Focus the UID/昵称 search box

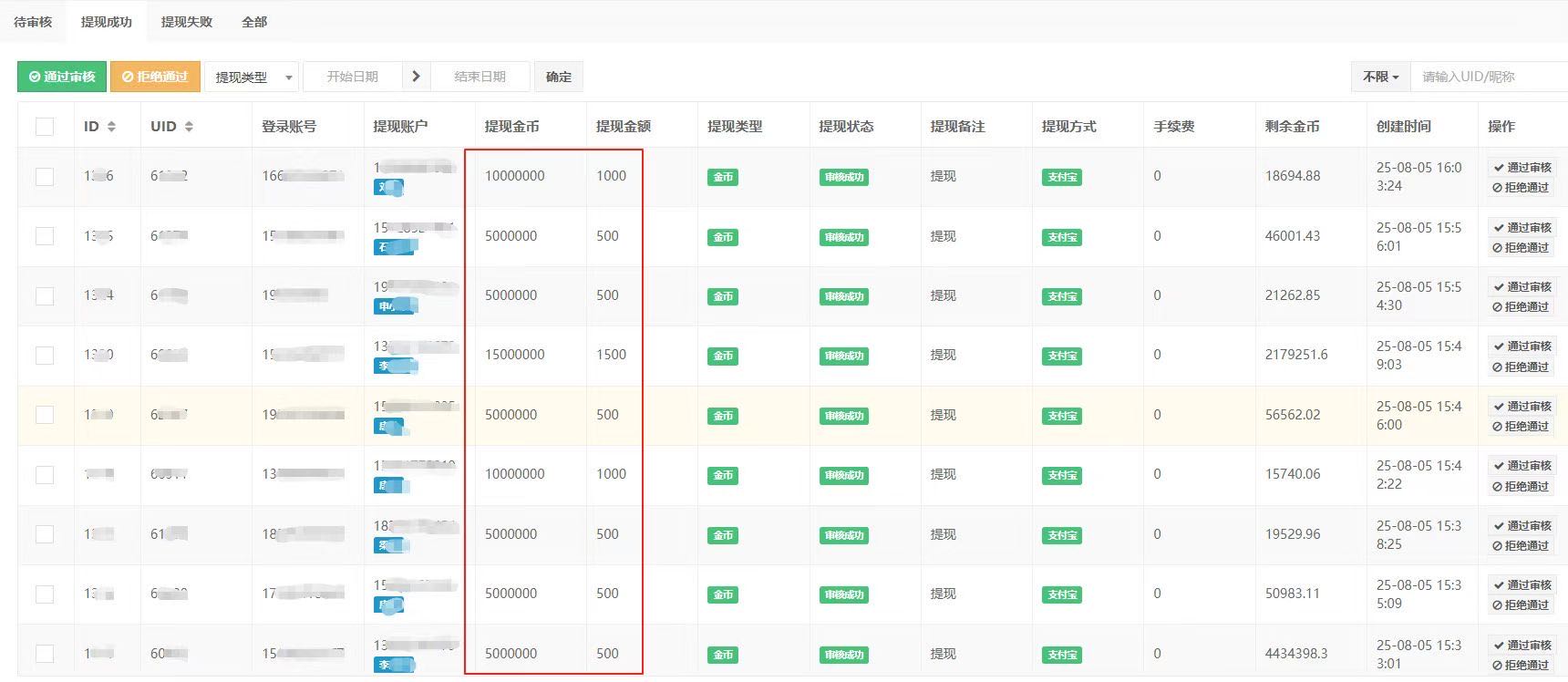(x=1489, y=77)
